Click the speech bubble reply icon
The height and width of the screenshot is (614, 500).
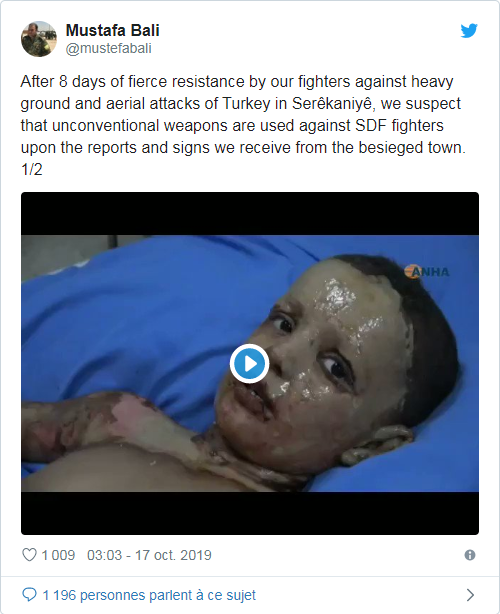tap(29, 595)
